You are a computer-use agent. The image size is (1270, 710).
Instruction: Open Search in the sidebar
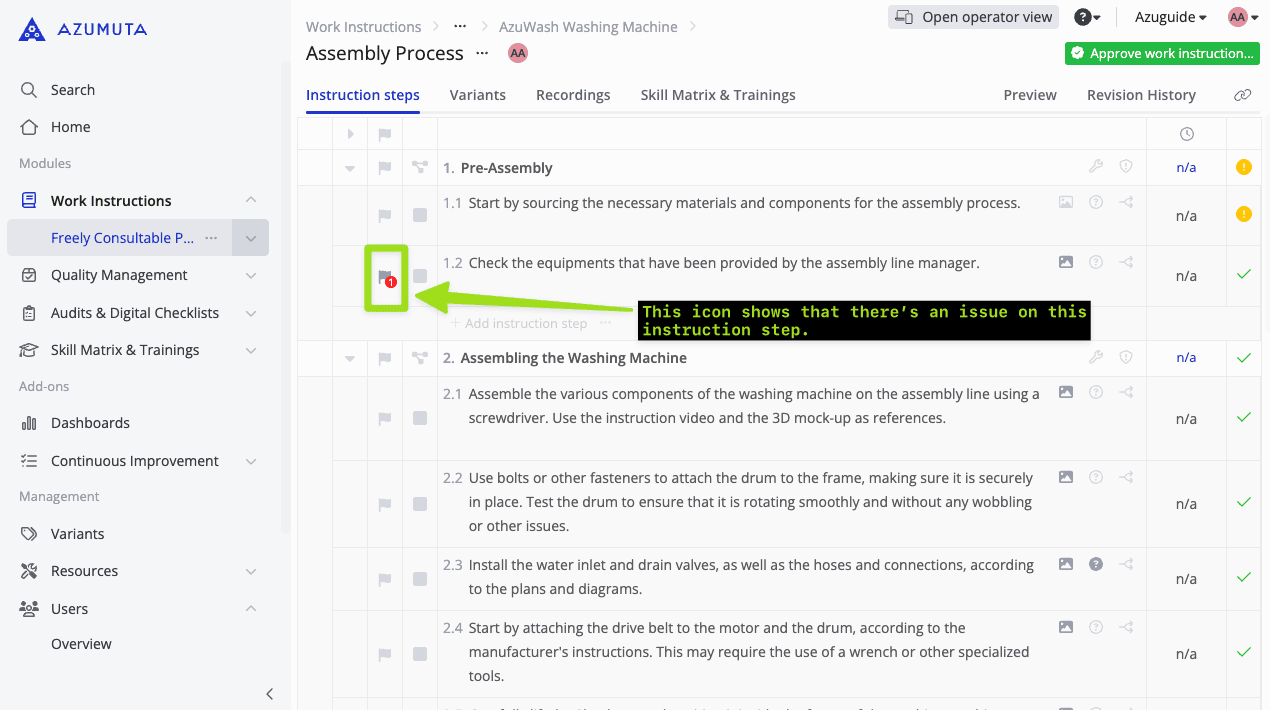(70, 89)
